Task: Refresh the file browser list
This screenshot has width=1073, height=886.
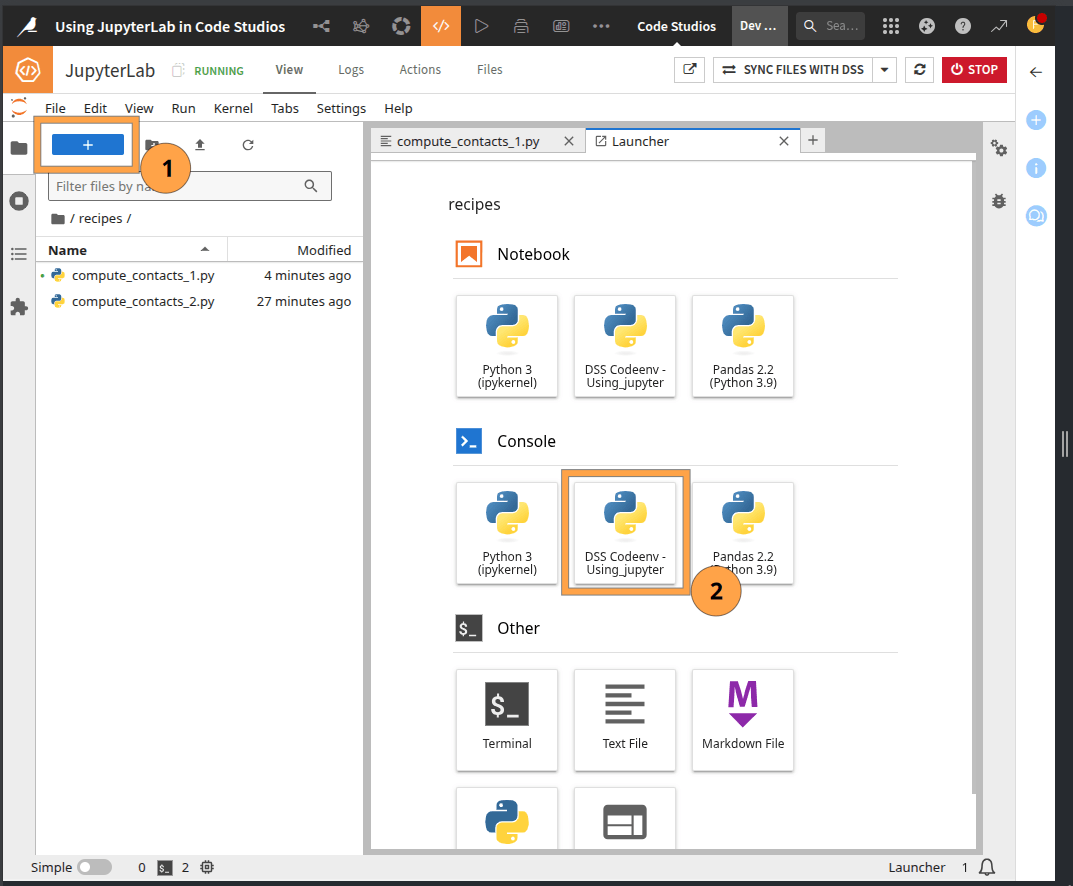Action: [x=248, y=144]
